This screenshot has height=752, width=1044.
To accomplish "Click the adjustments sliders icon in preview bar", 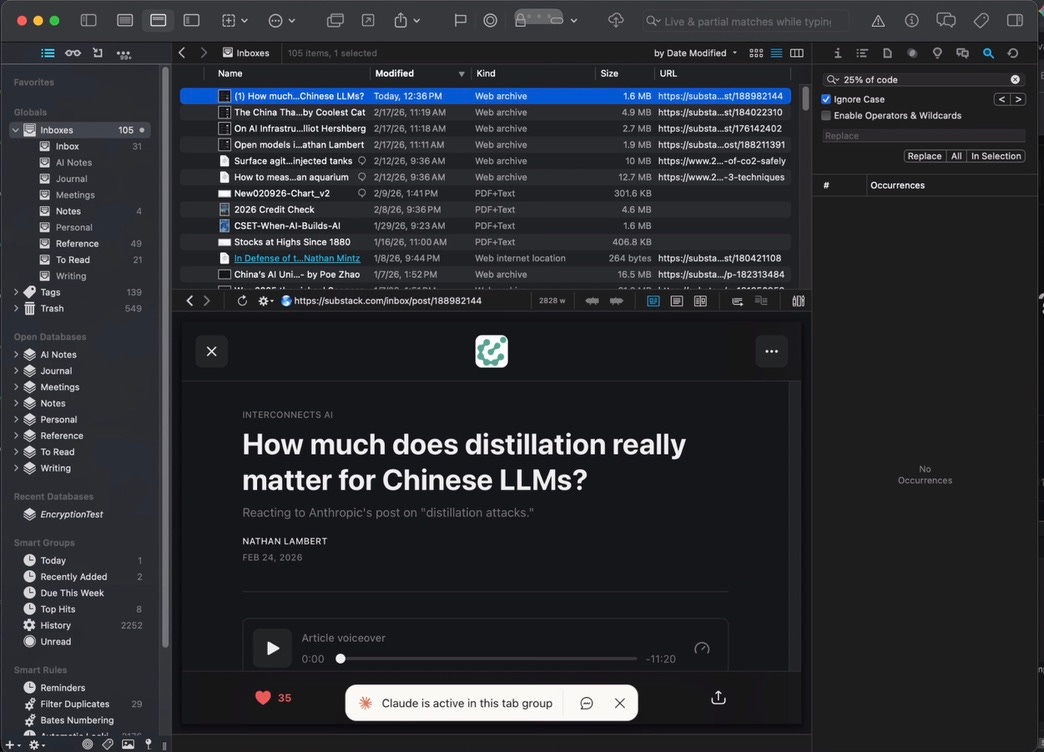I will tap(798, 301).
